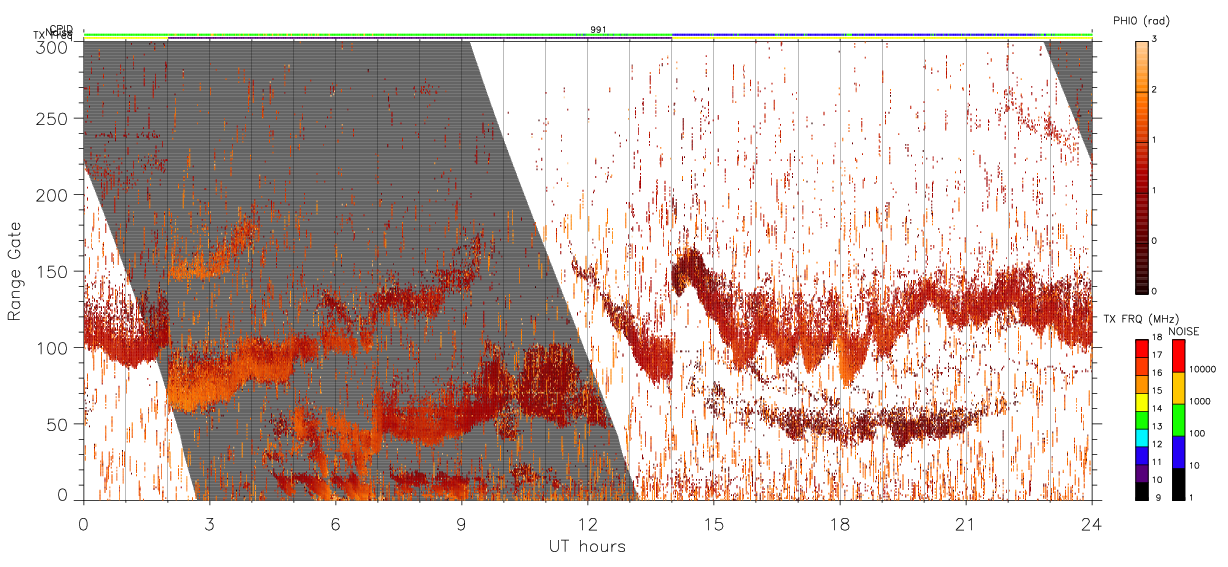Viewport: 1228px width, 567px height.
Task: Click the '9' UT hours tick label
Action: (462, 523)
